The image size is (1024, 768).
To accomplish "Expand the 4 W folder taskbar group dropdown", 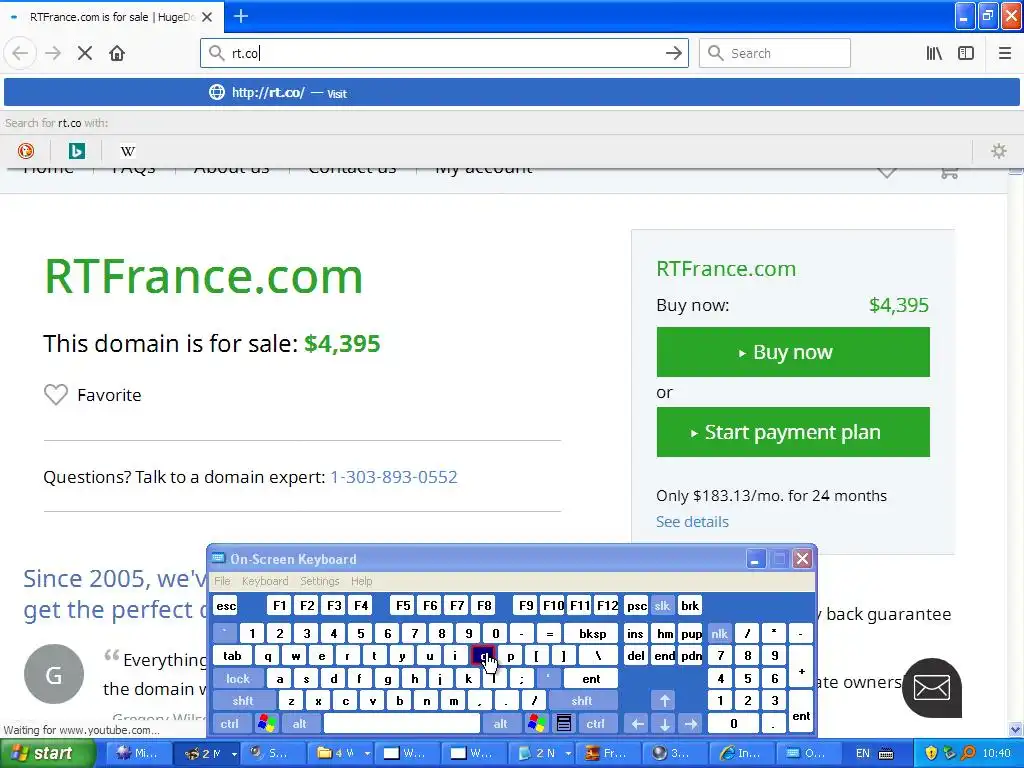I will 367,754.
